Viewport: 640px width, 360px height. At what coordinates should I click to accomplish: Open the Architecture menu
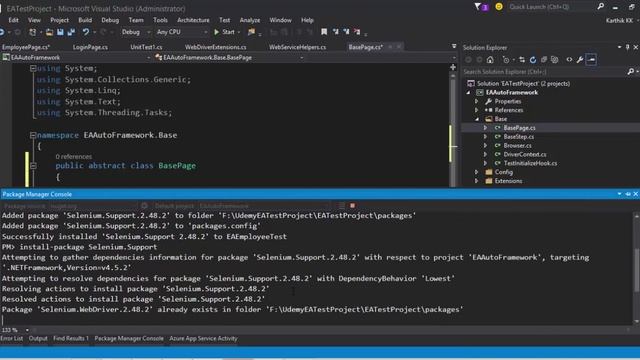pos(193,20)
